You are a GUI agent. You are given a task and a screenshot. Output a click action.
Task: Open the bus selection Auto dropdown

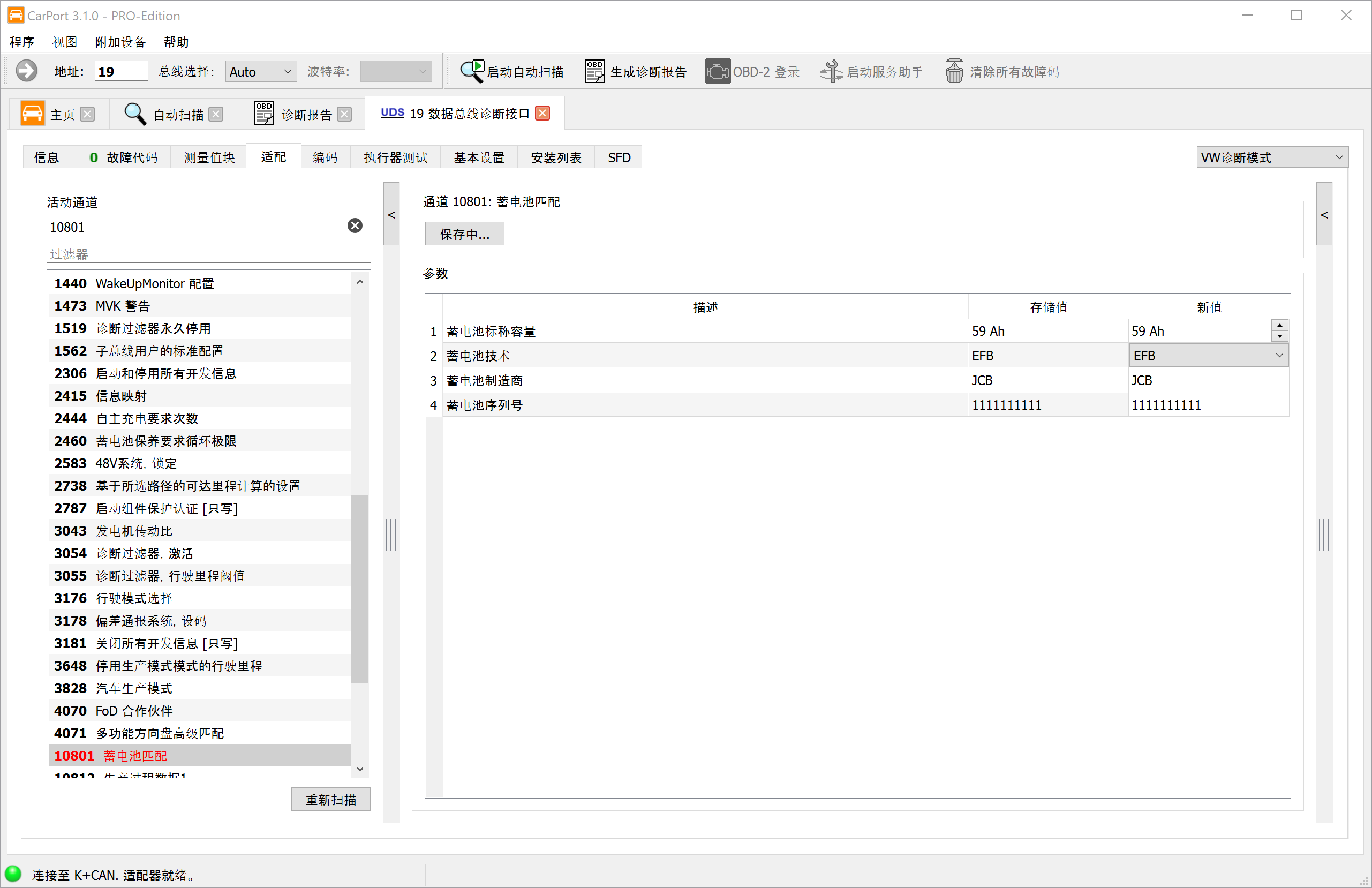[x=261, y=72]
